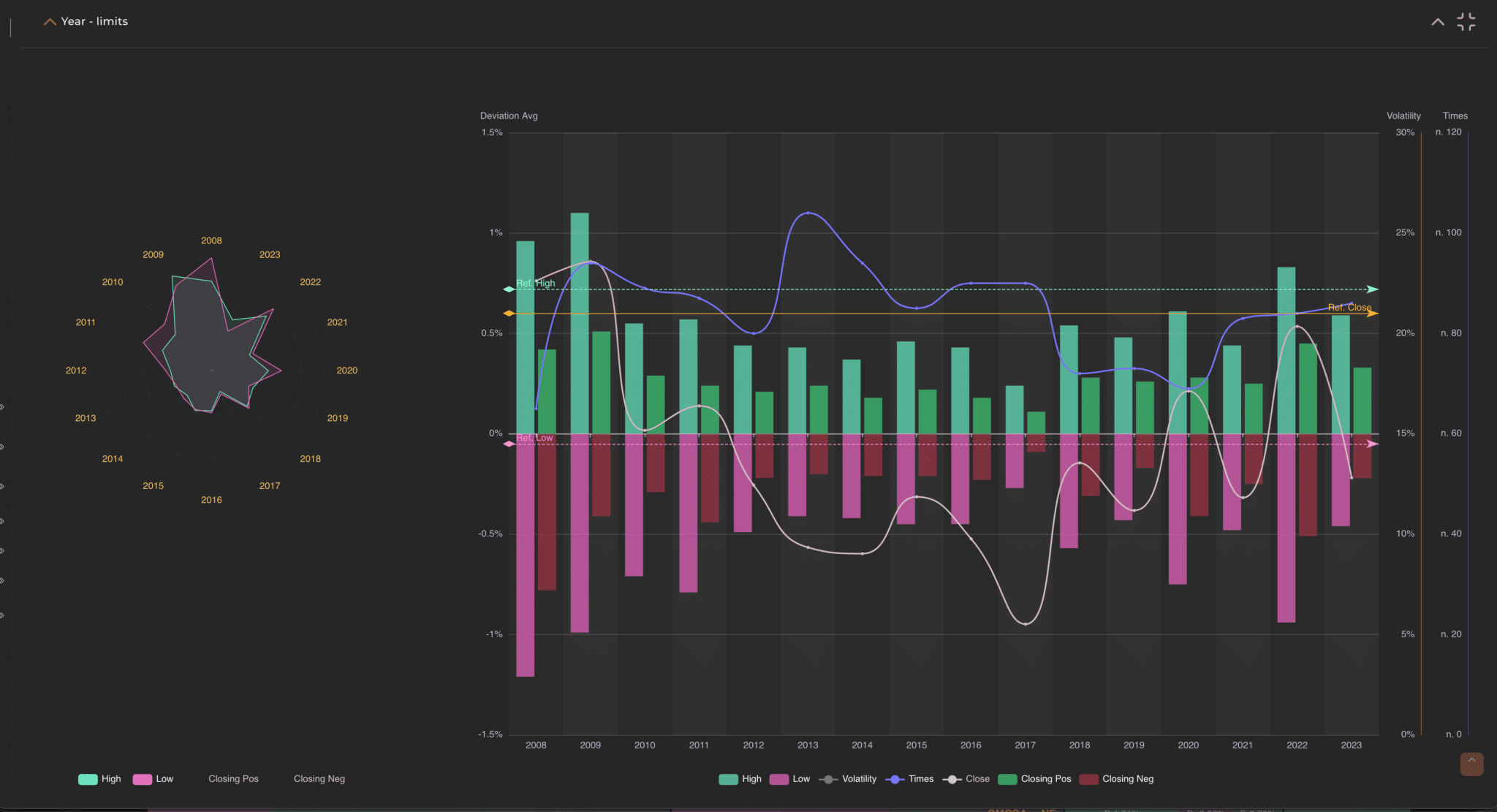
Task: Select the 2016 label on the radar chart
Action: tap(211, 500)
